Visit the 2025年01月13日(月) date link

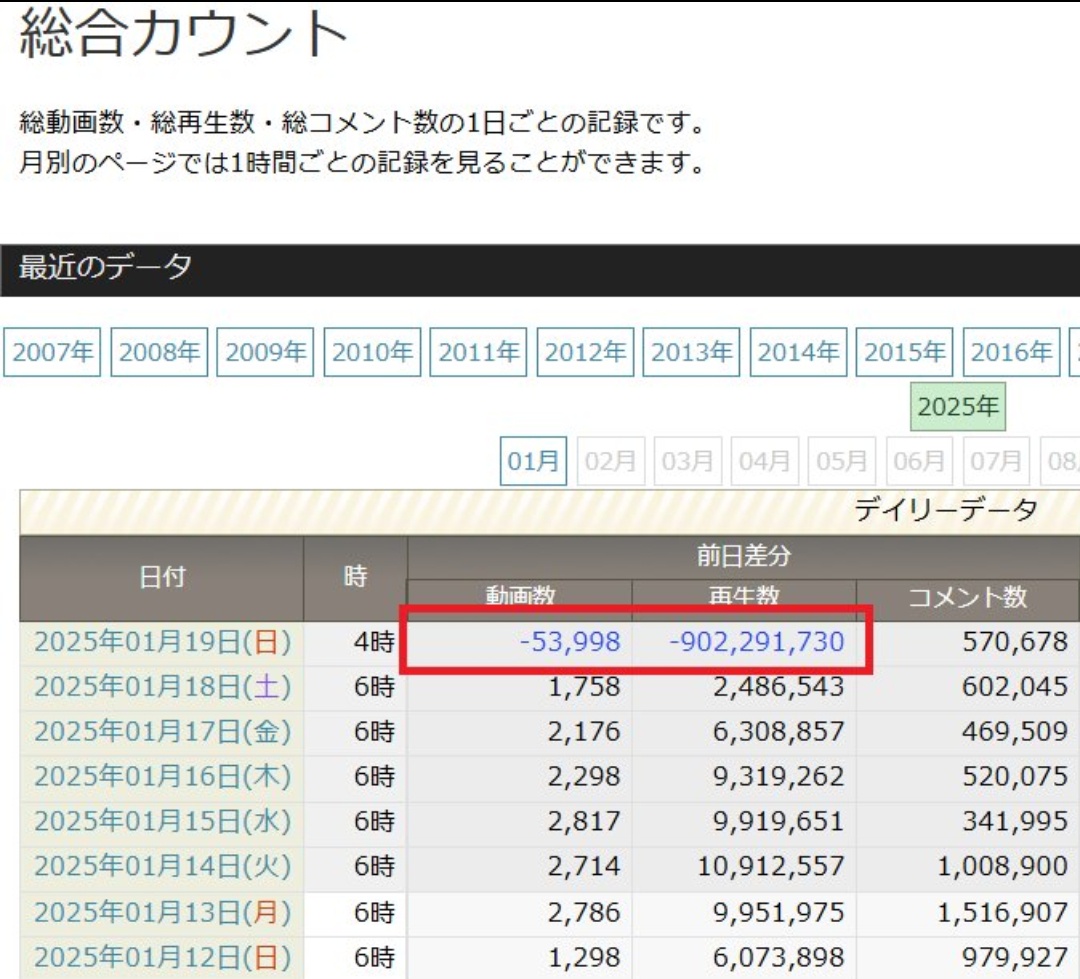pos(163,912)
